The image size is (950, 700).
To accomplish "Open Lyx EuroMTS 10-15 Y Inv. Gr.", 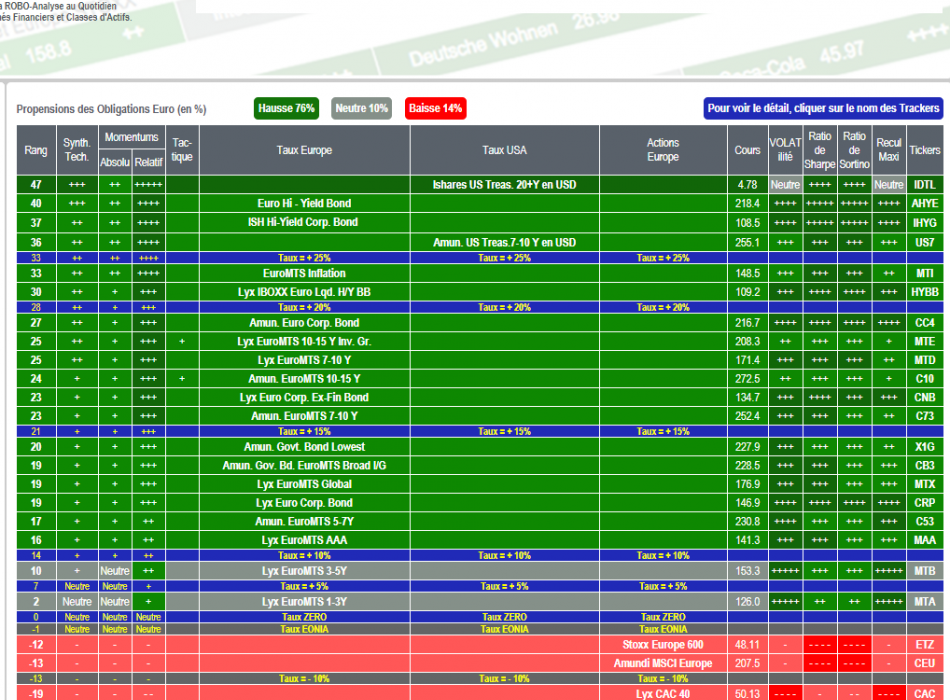I will pyautogui.click(x=304, y=342).
